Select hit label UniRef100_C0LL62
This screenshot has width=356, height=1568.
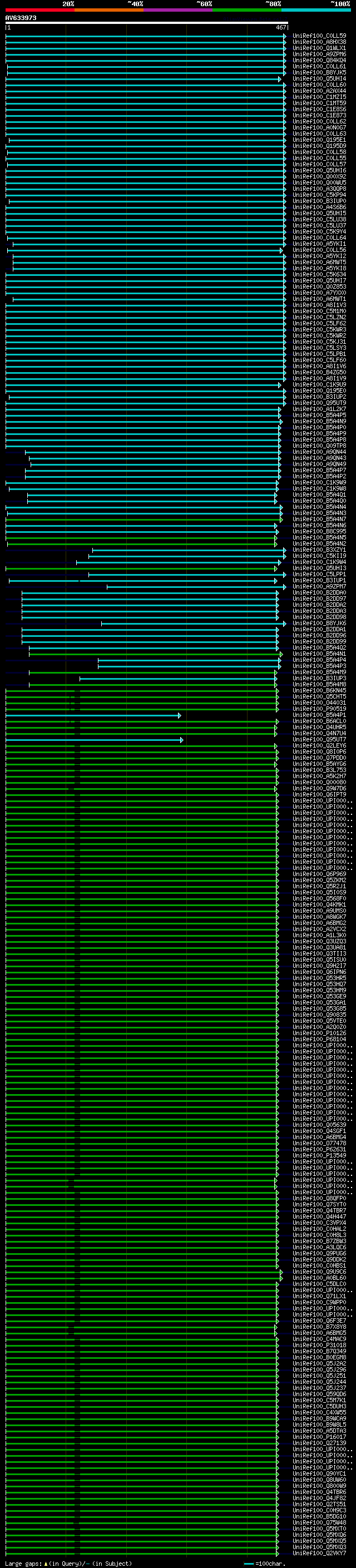(319, 122)
